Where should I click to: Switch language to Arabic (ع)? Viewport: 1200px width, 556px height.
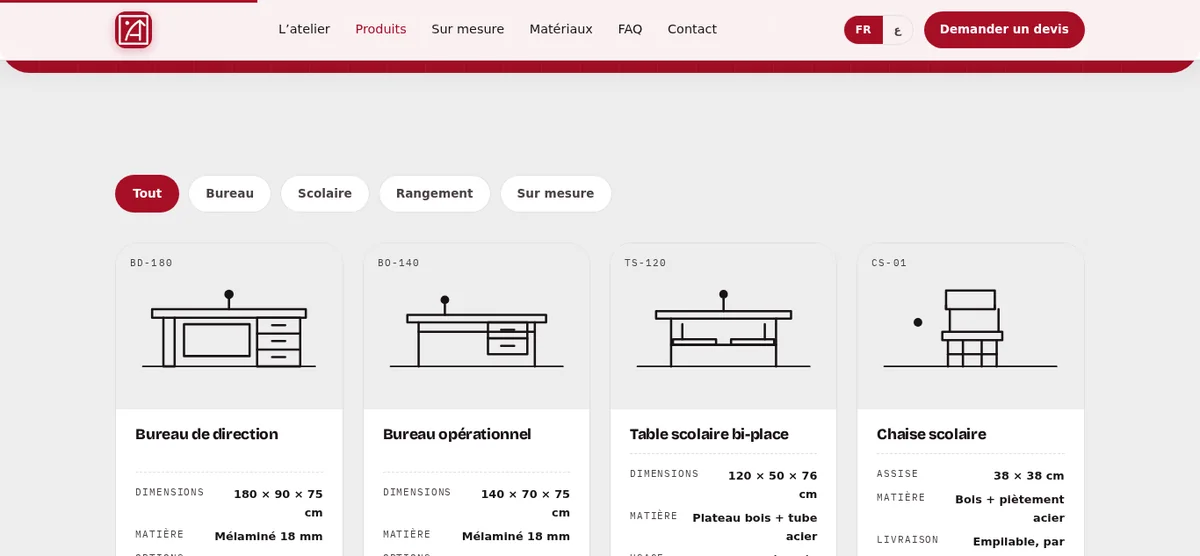coord(897,30)
